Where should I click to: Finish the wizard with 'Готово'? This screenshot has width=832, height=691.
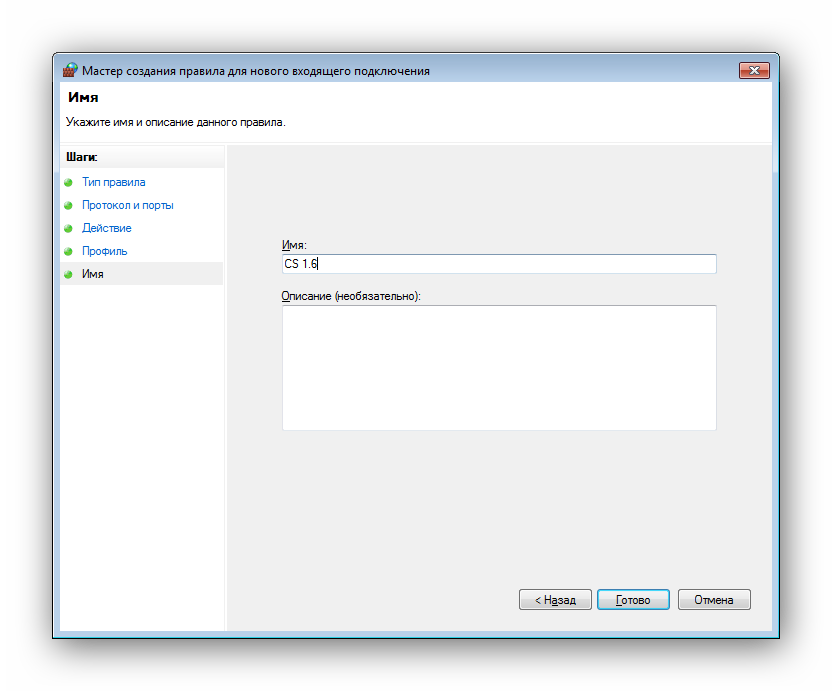633,600
